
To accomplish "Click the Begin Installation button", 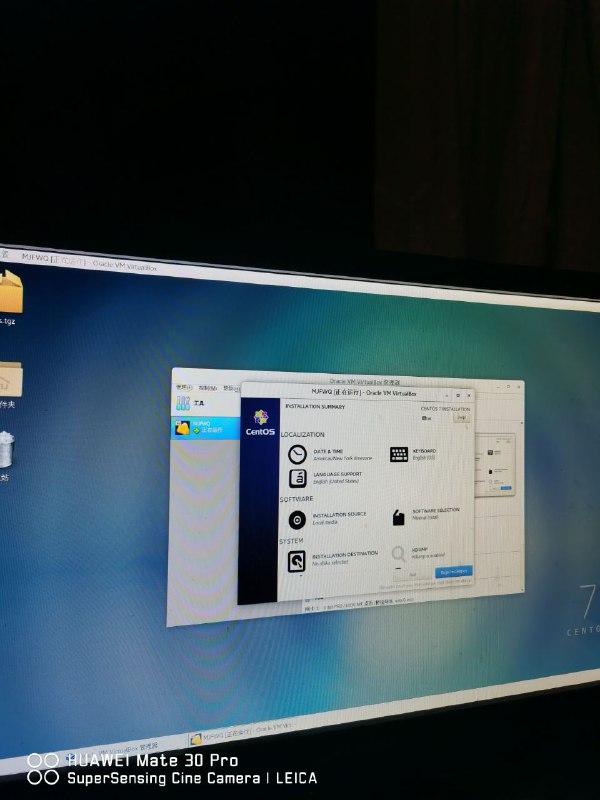I will pos(454,572).
